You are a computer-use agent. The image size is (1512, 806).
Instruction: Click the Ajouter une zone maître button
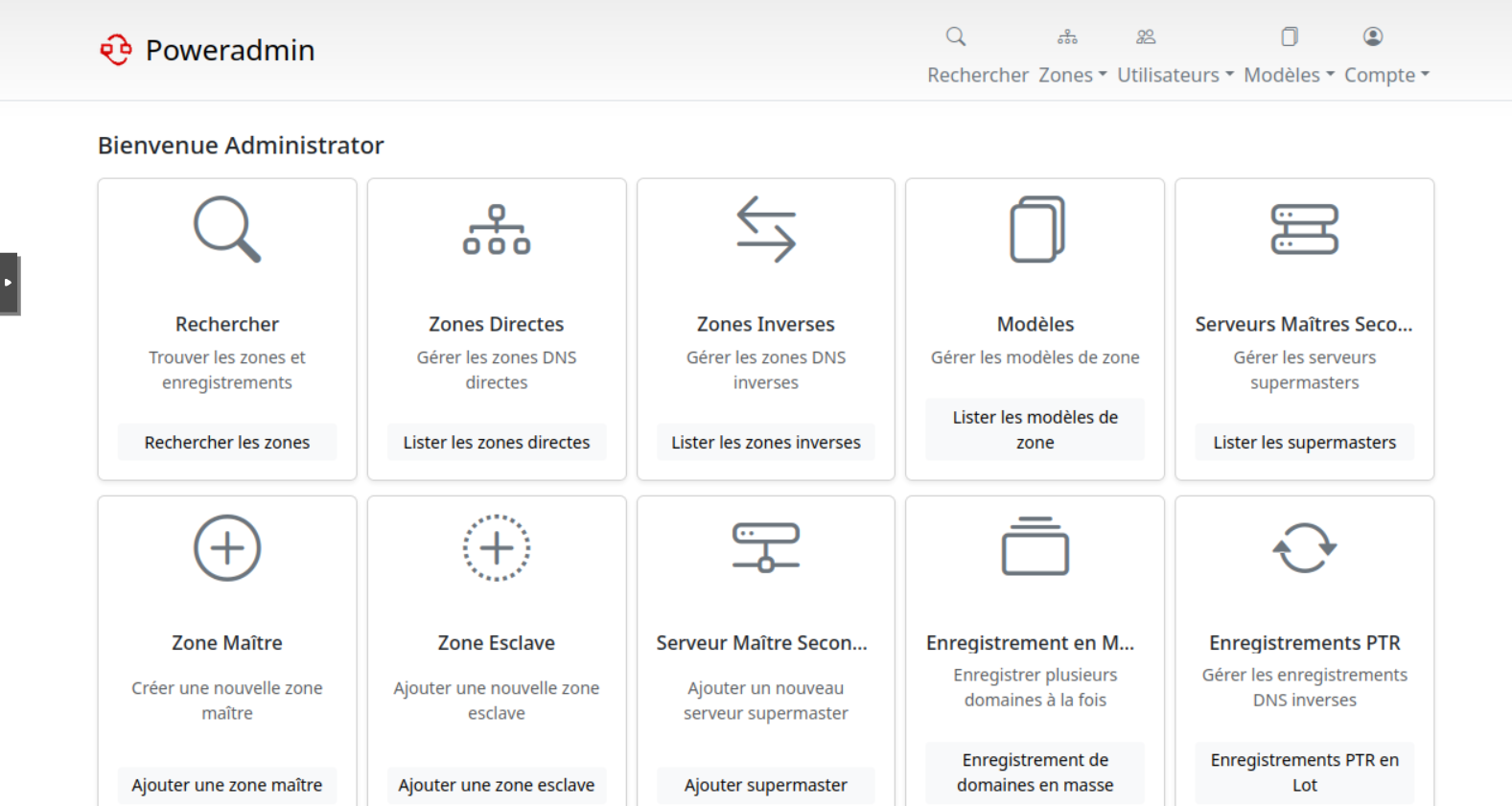coord(227,785)
